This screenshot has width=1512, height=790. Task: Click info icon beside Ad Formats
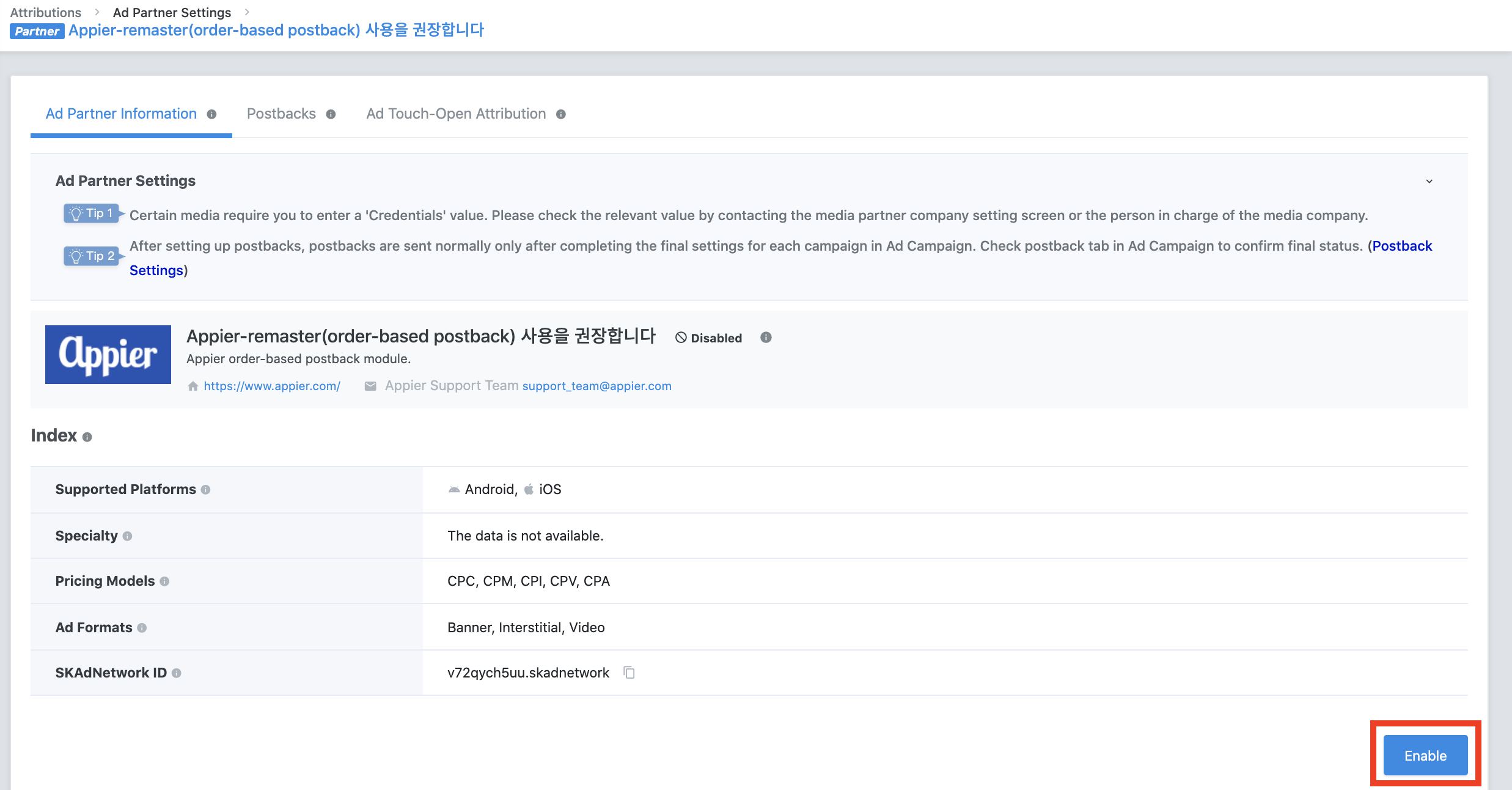(x=142, y=628)
